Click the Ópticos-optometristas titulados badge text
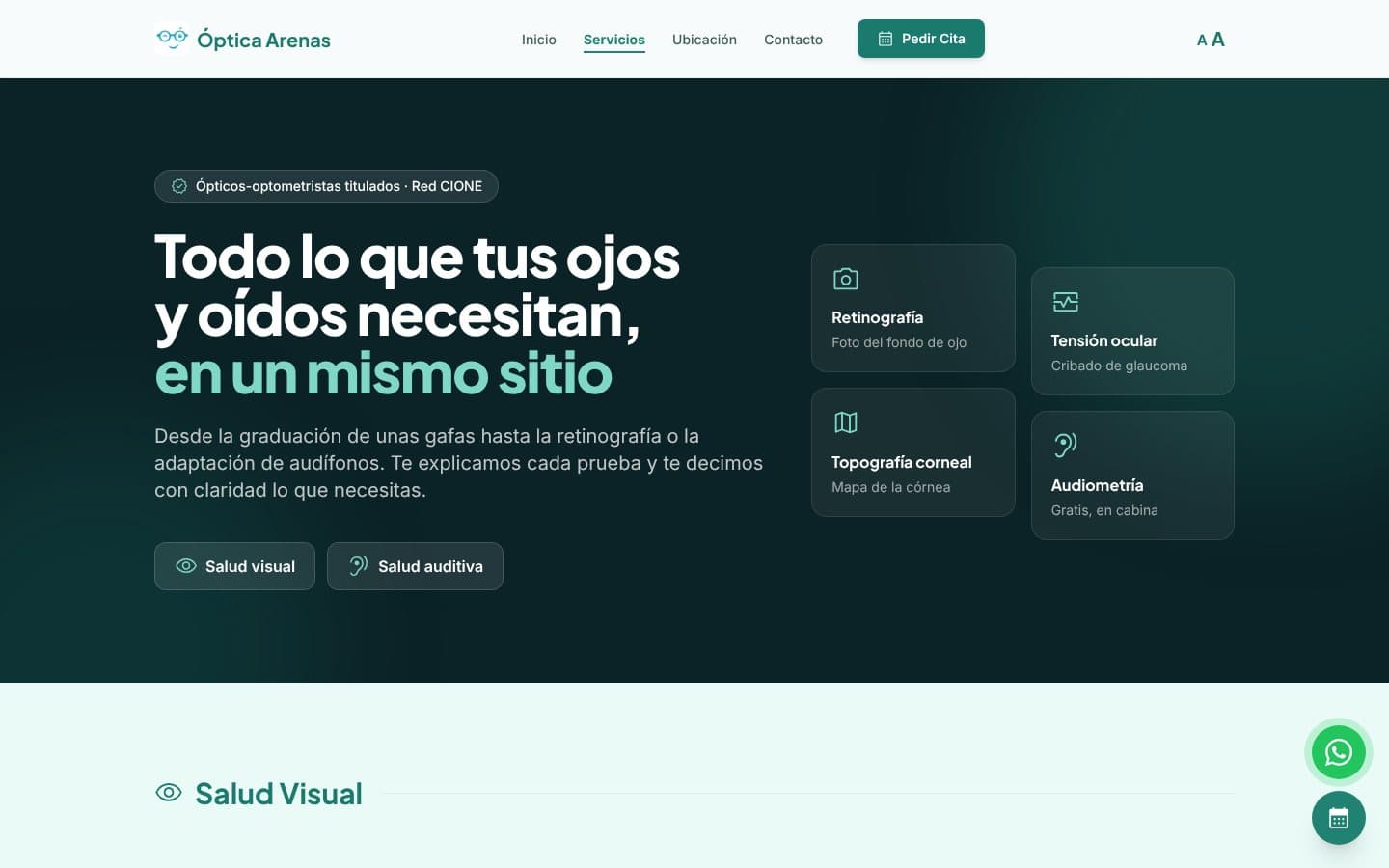 [x=339, y=186]
